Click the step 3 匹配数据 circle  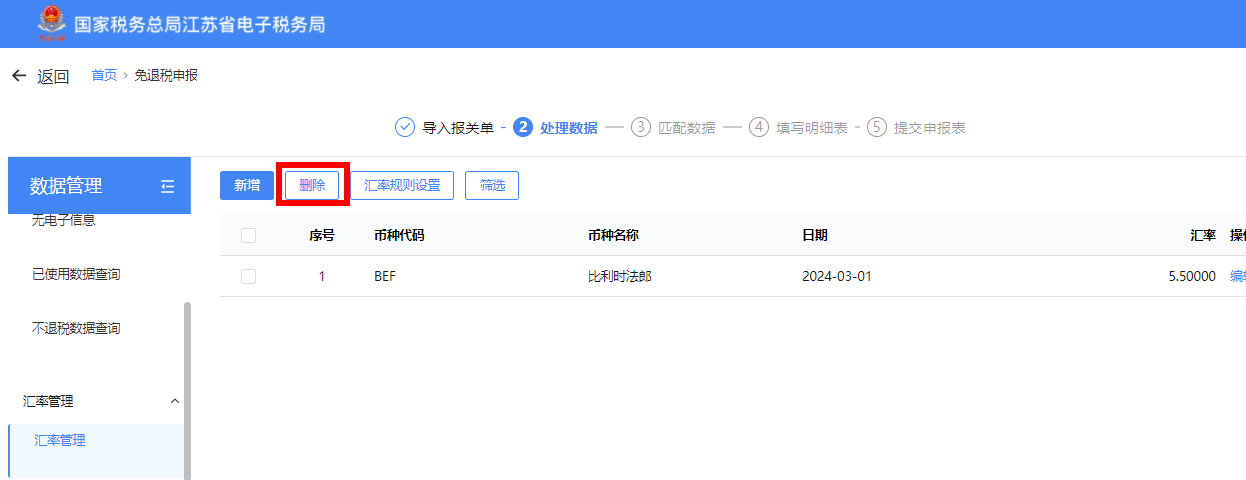(640, 127)
